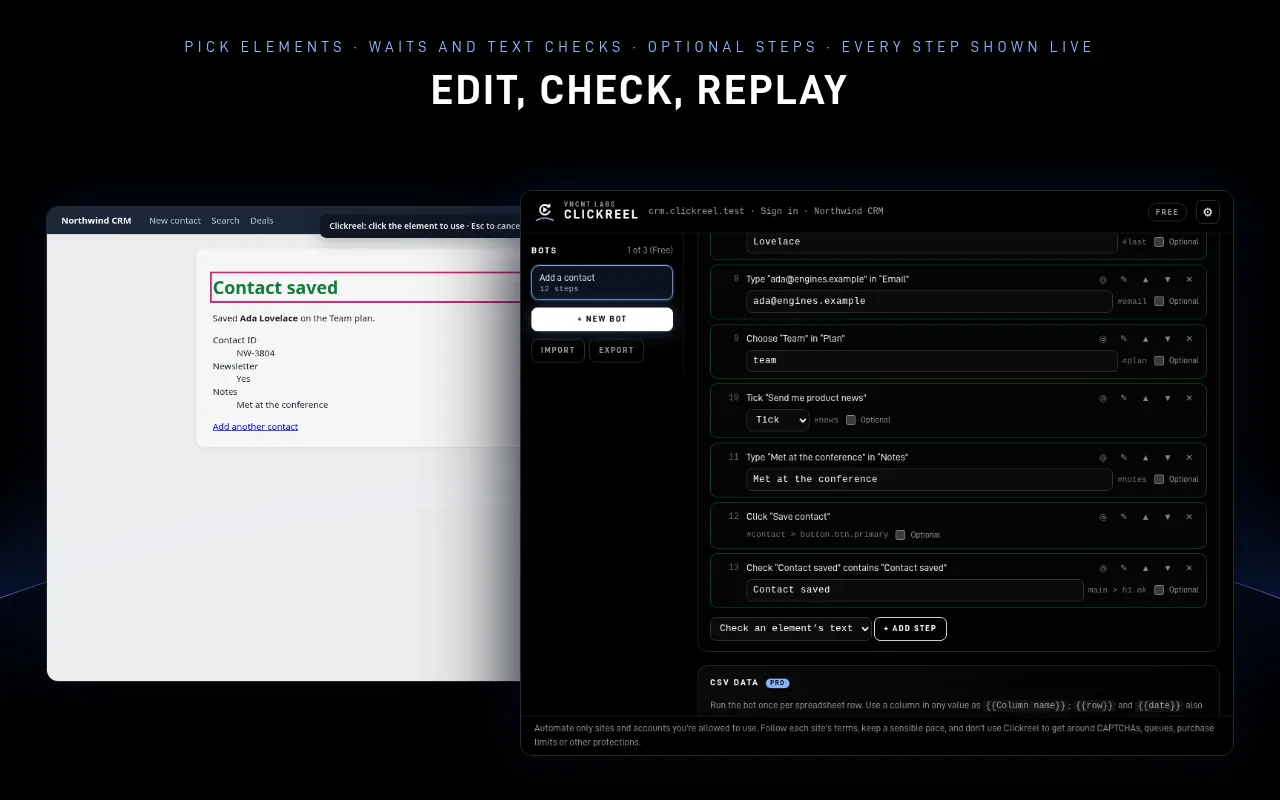Tick Optional on the #plan step
The width and height of the screenshot is (1280, 800).
pos(1159,360)
